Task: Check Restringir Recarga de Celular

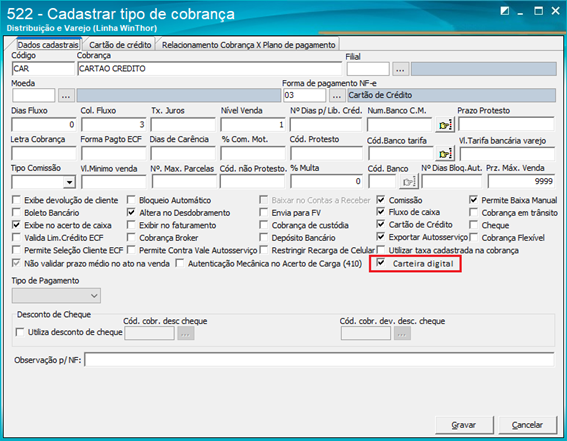Action: coord(264,250)
